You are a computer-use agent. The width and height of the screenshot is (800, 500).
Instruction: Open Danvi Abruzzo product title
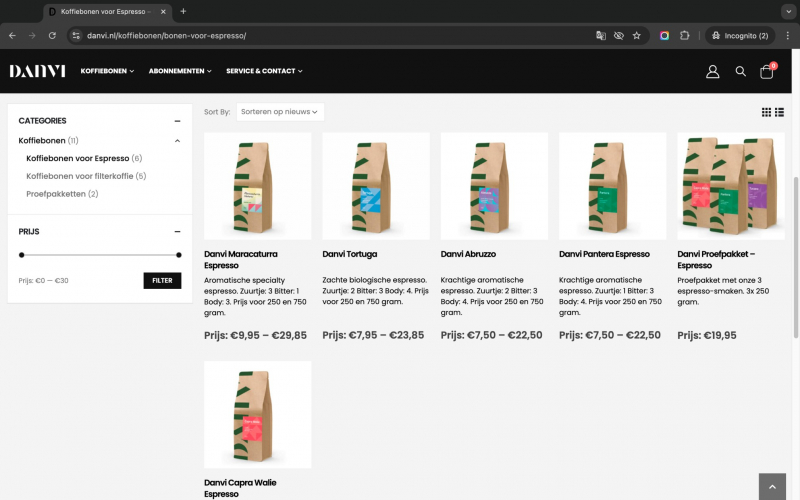pyautogui.click(x=468, y=254)
